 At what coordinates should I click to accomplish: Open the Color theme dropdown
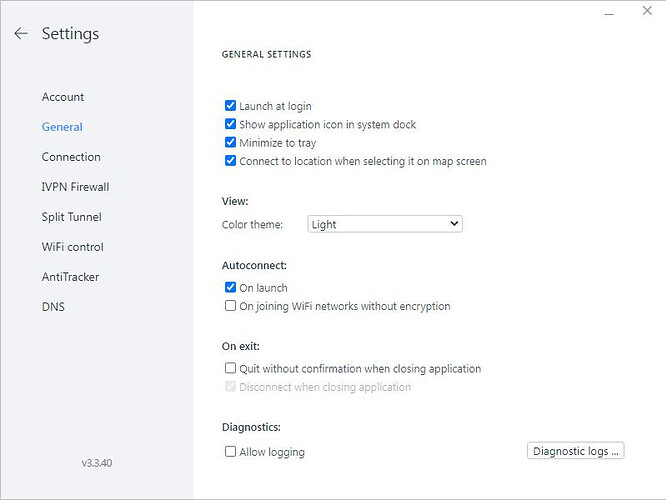point(385,225)
